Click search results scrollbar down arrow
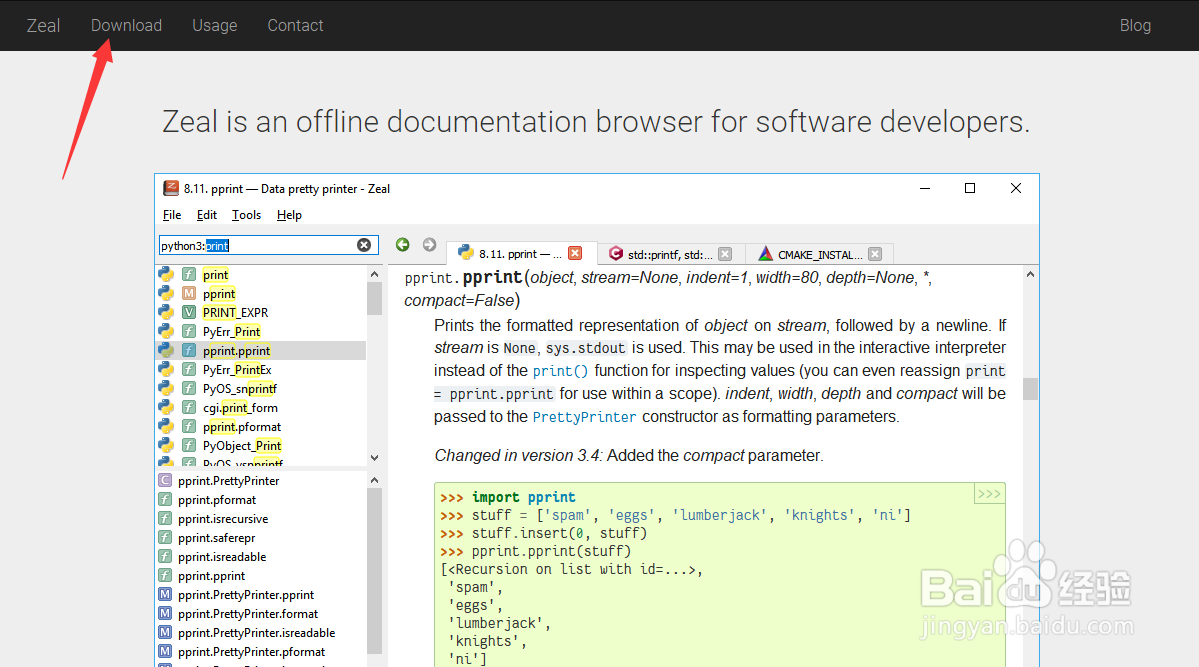This screenshot has width=1199, height=667. coord(374,457)
